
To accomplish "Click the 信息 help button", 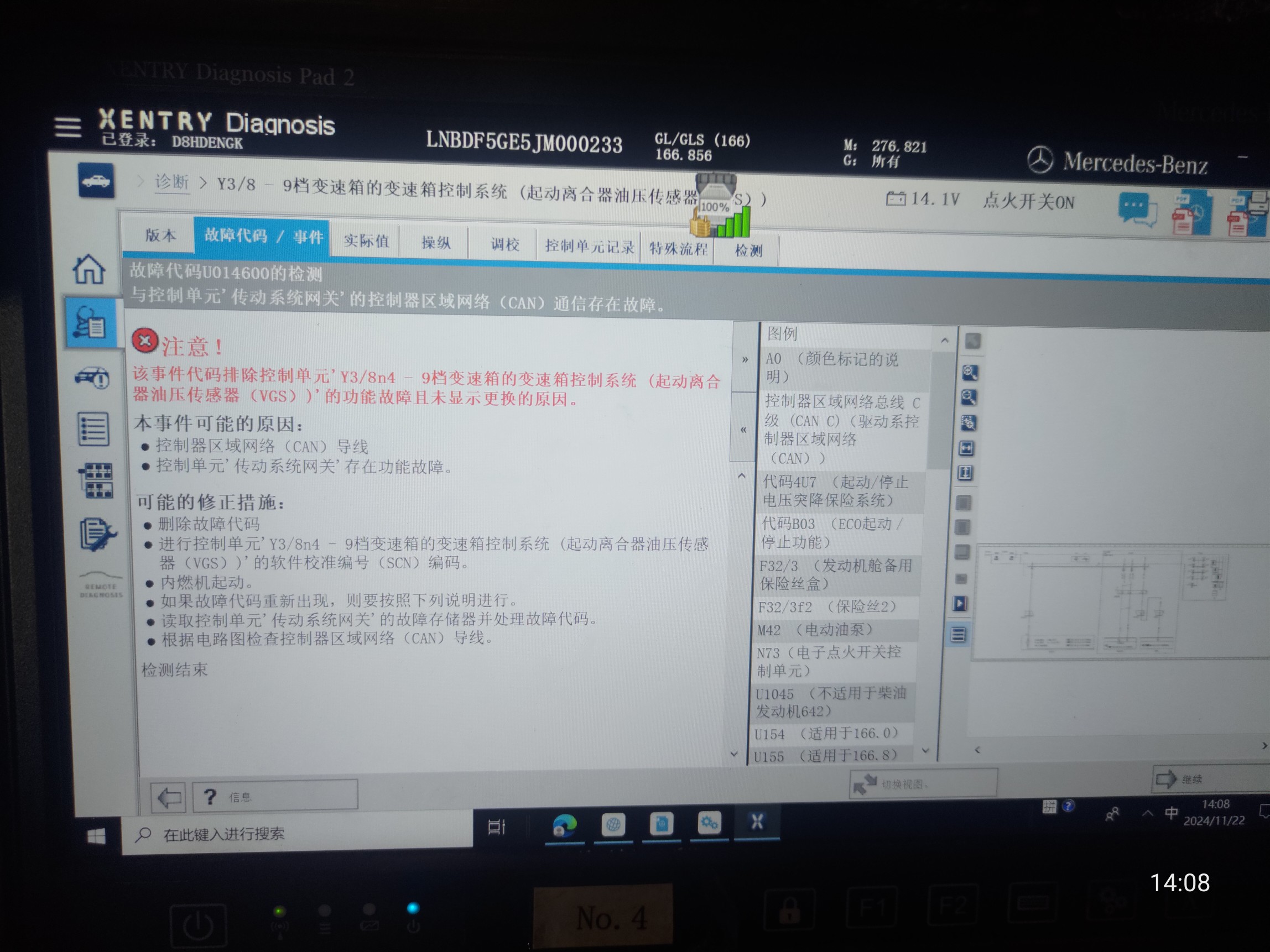I will click(275, 796).
